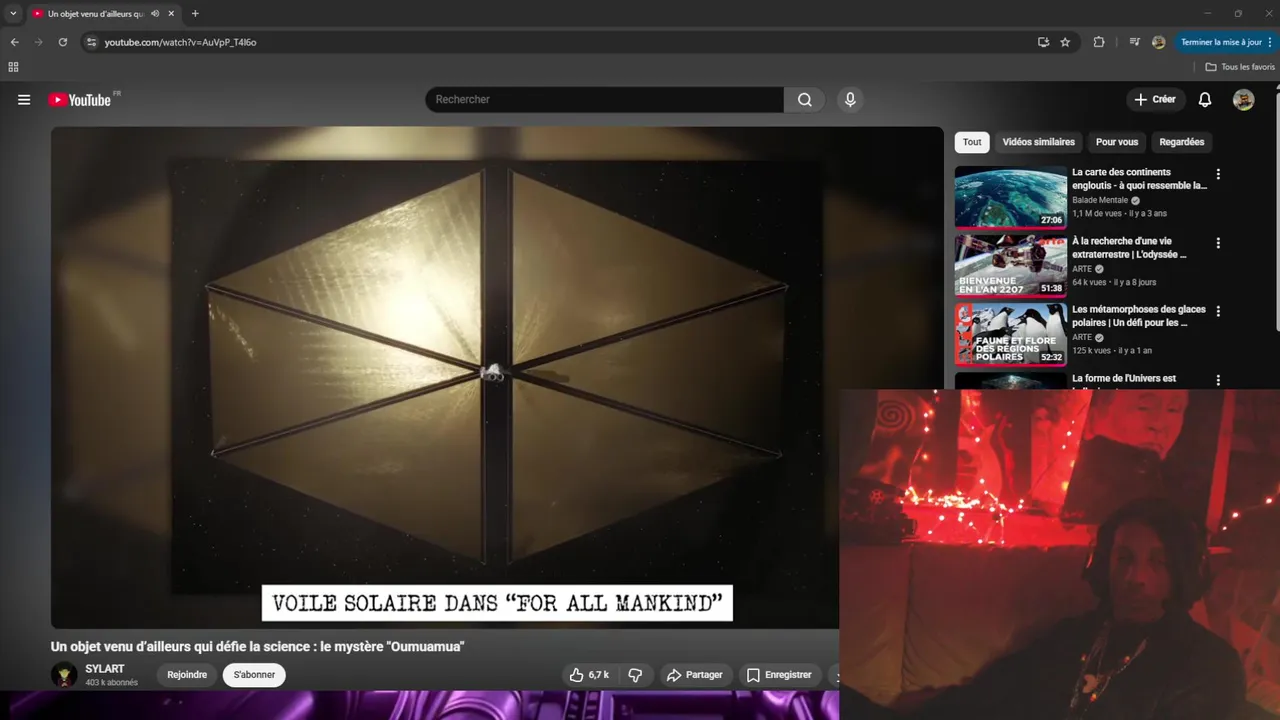
Task: Click the forward navigation arrow
Action: pos(38,42)
